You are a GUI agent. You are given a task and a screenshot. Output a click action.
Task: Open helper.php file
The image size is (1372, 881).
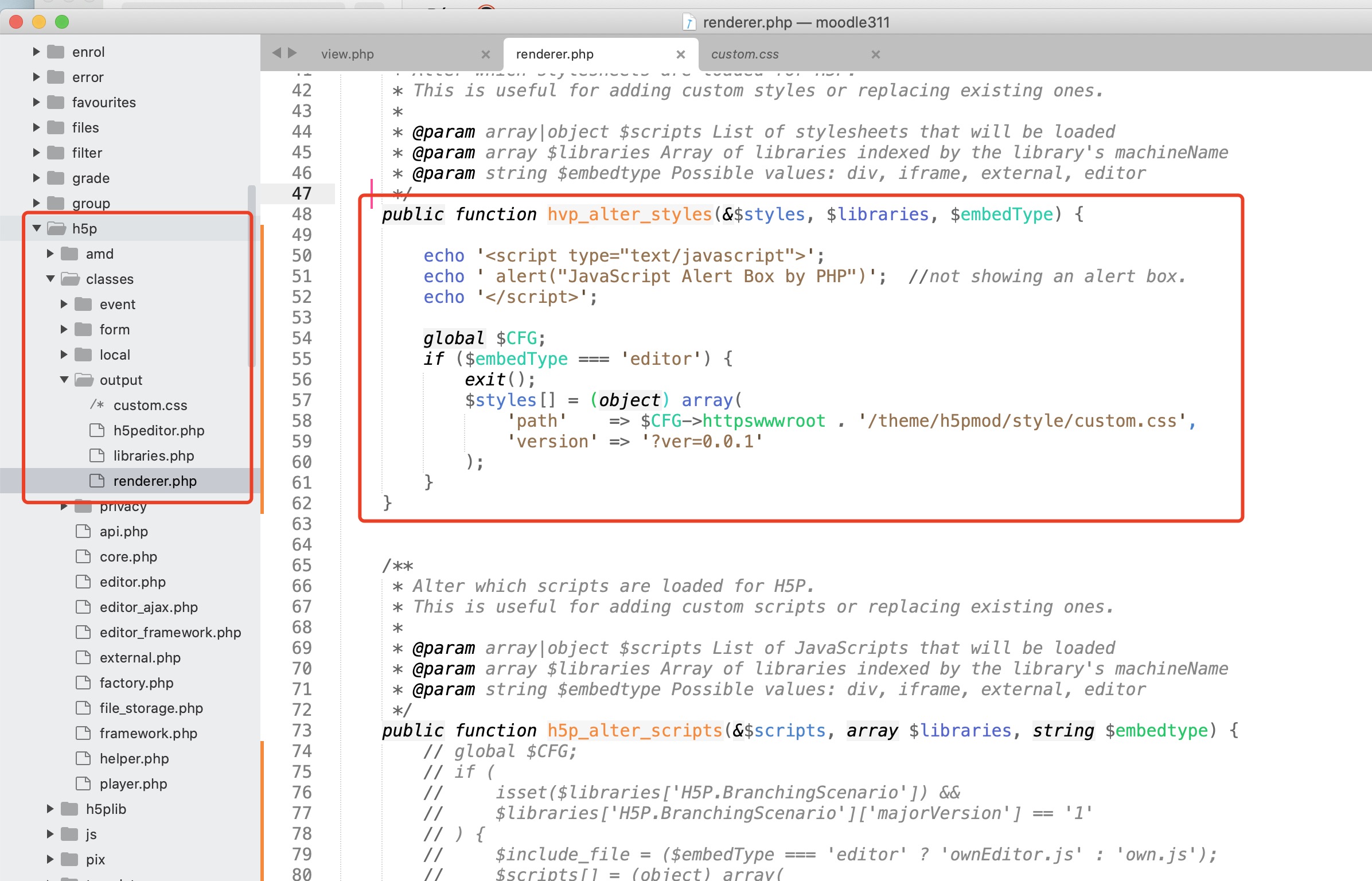pyautogui.click(x=134, y=759)
